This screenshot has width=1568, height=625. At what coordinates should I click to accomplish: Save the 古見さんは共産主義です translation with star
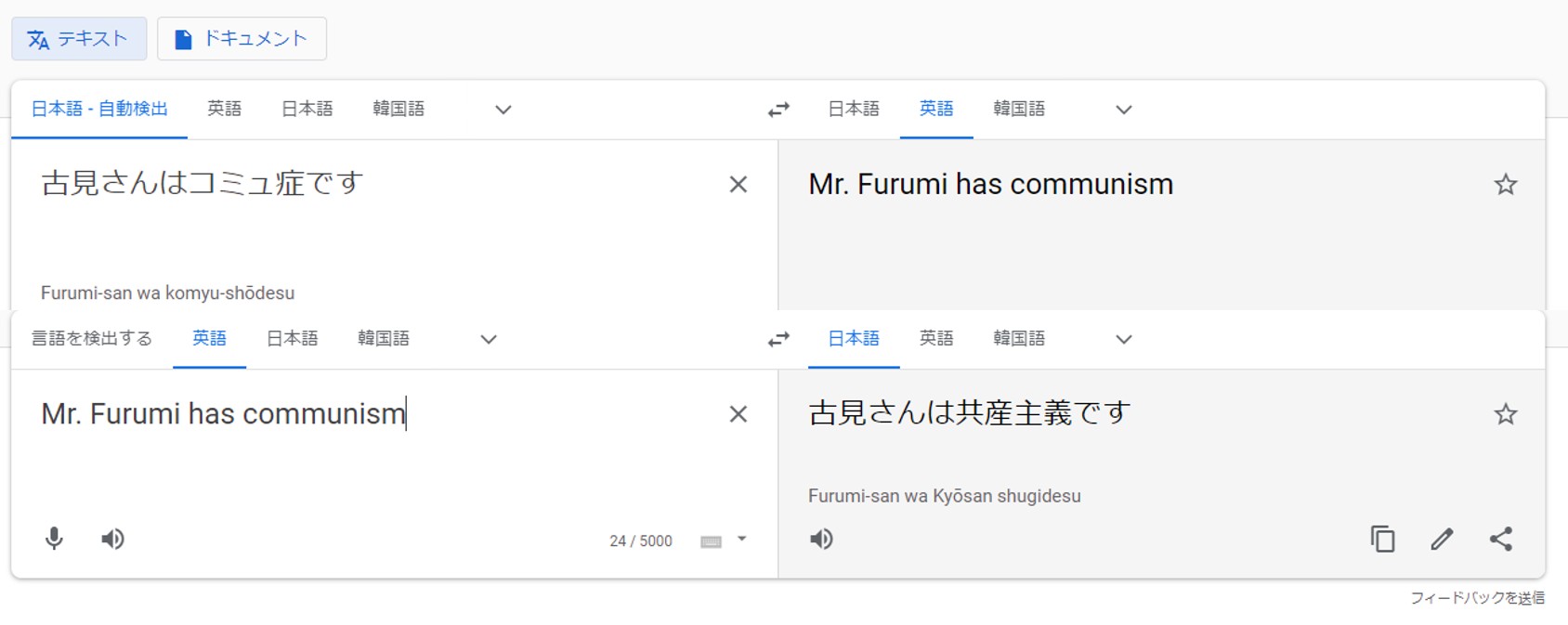click(x=1506, y=414)
